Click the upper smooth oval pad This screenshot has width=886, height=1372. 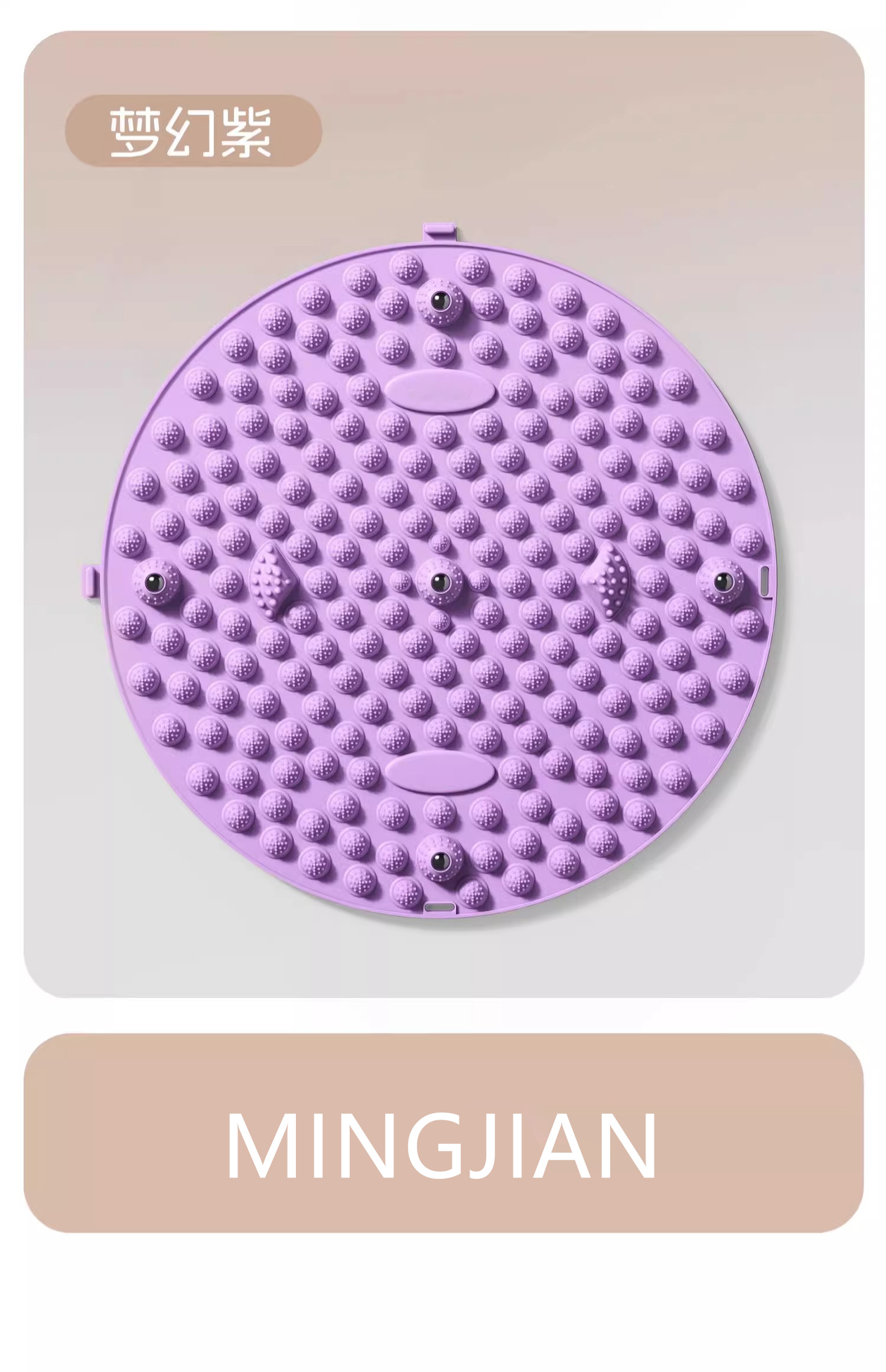[x=439, y=391]
